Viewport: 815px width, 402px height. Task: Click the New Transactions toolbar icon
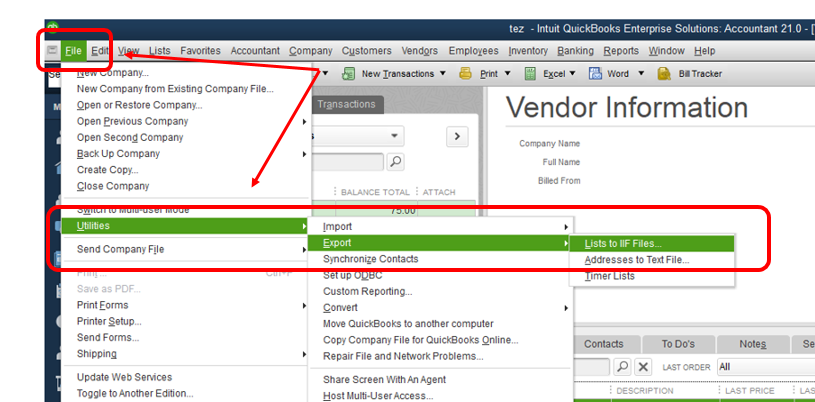coord(348,74)
